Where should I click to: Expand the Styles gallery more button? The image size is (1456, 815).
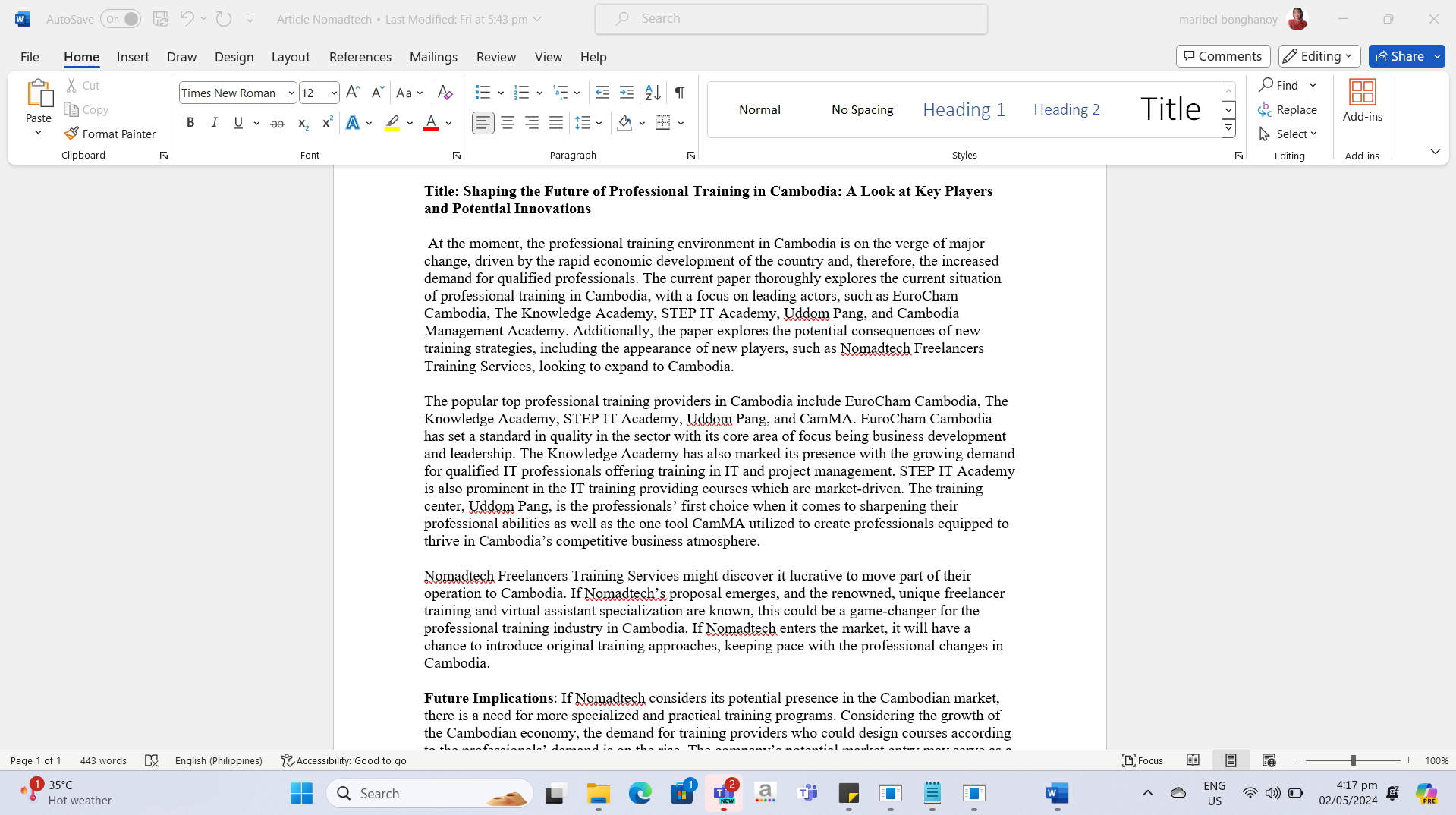(1228, 128)
